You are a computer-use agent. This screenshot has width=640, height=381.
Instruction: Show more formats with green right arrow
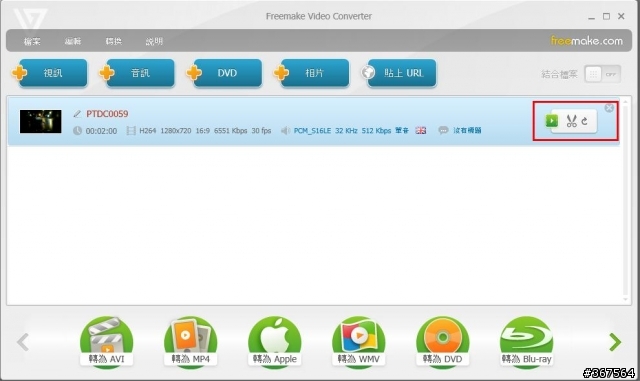[615, 342]
